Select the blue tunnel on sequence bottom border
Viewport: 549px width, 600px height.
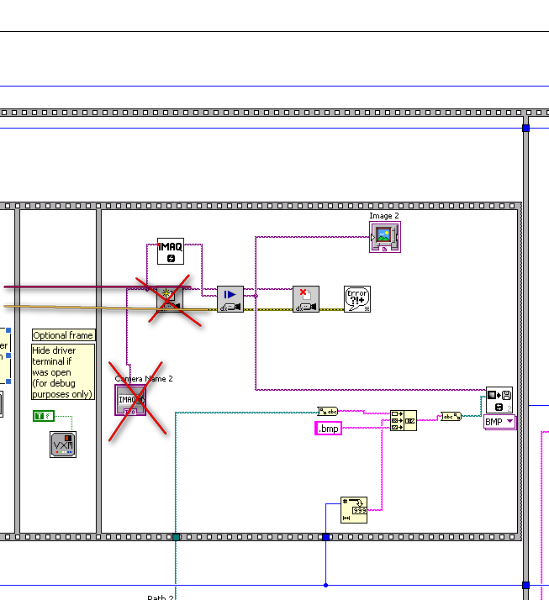coord(326,537)
